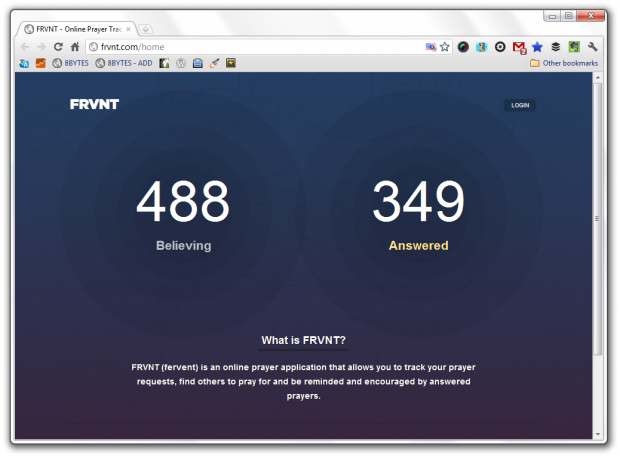Open the yellow framed picture bookmark icon

point(231,63)
